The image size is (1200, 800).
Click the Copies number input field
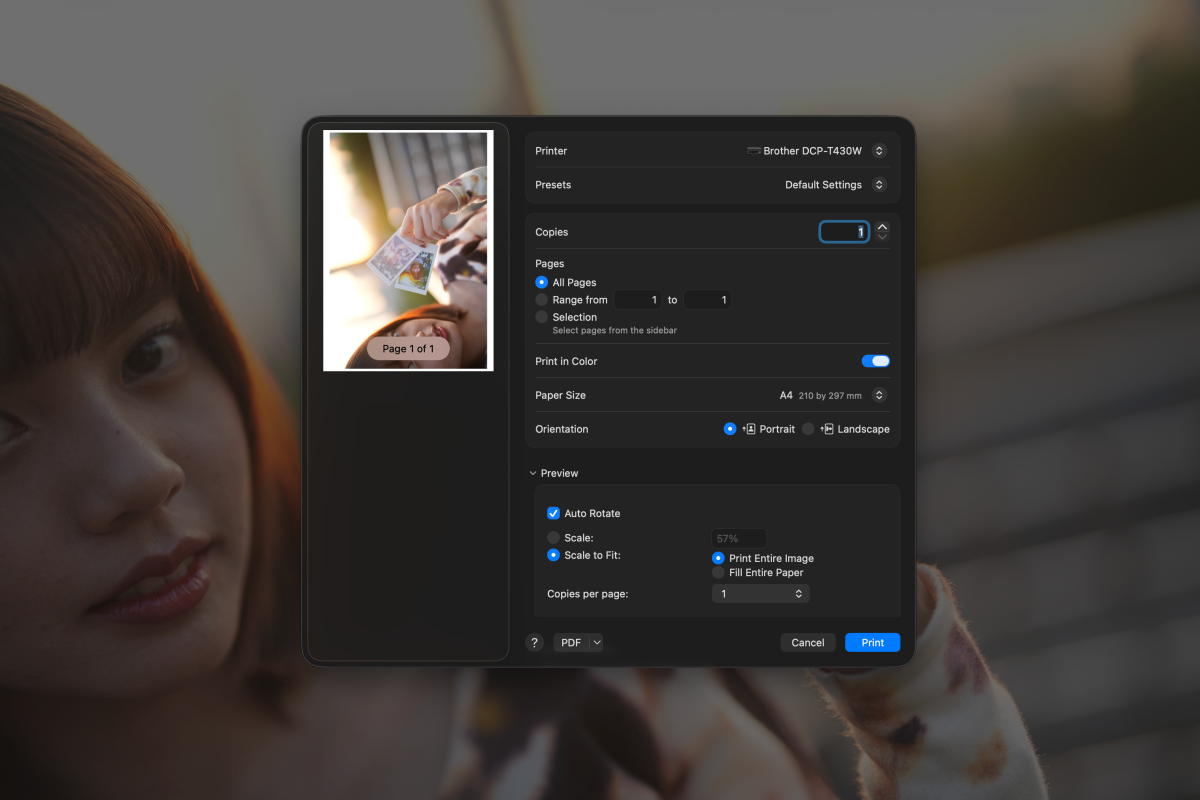click(x=844, y=232)
